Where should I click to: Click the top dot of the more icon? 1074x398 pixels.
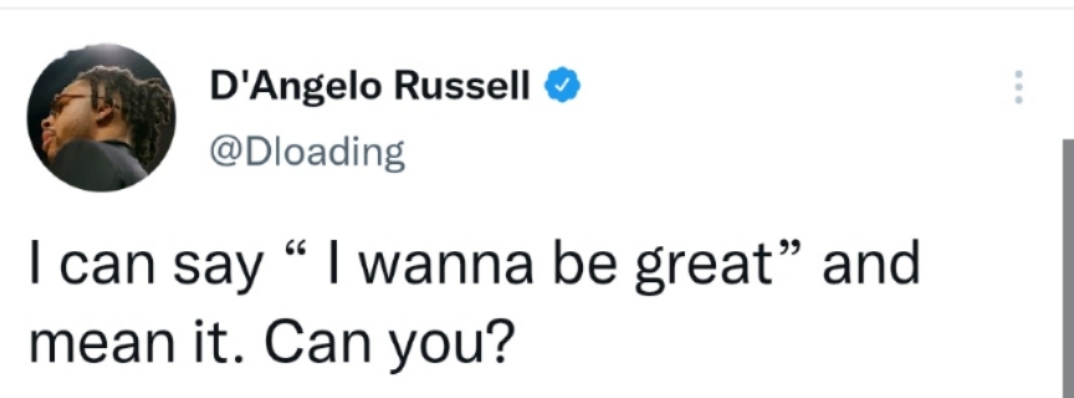tap(1019, 73)
